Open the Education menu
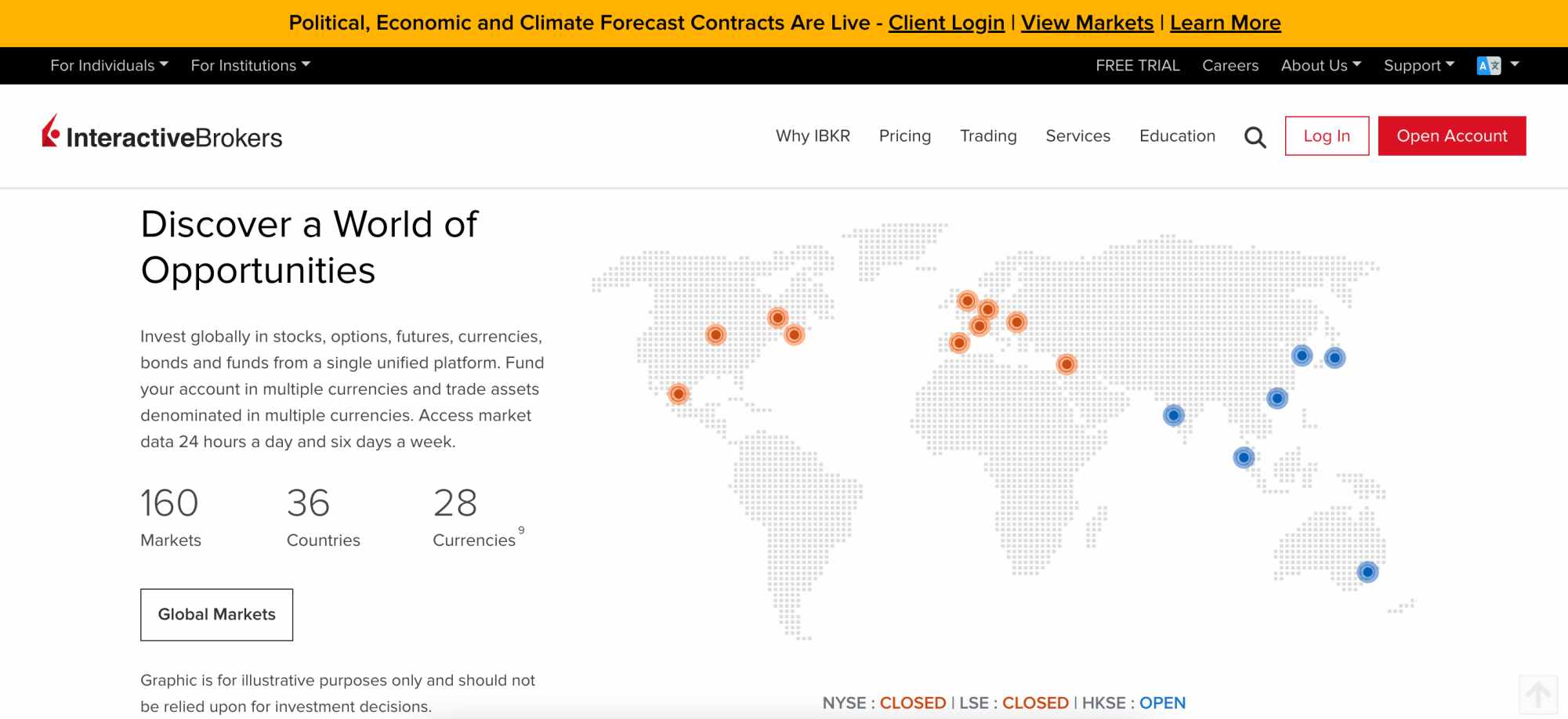Image resolution: width=1568 pixels, height=719 pixels. pyautogui.click(x=1177, y=136)
